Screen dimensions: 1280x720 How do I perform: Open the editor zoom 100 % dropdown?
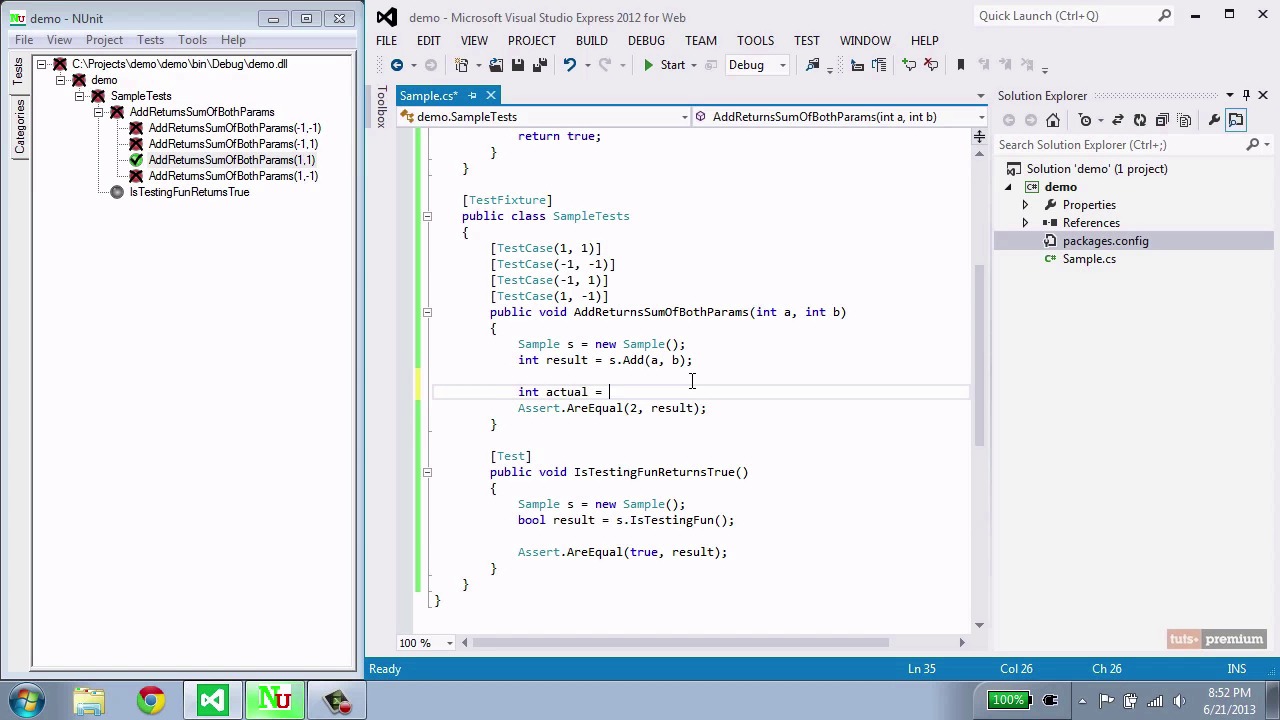[x=450, y=643]
